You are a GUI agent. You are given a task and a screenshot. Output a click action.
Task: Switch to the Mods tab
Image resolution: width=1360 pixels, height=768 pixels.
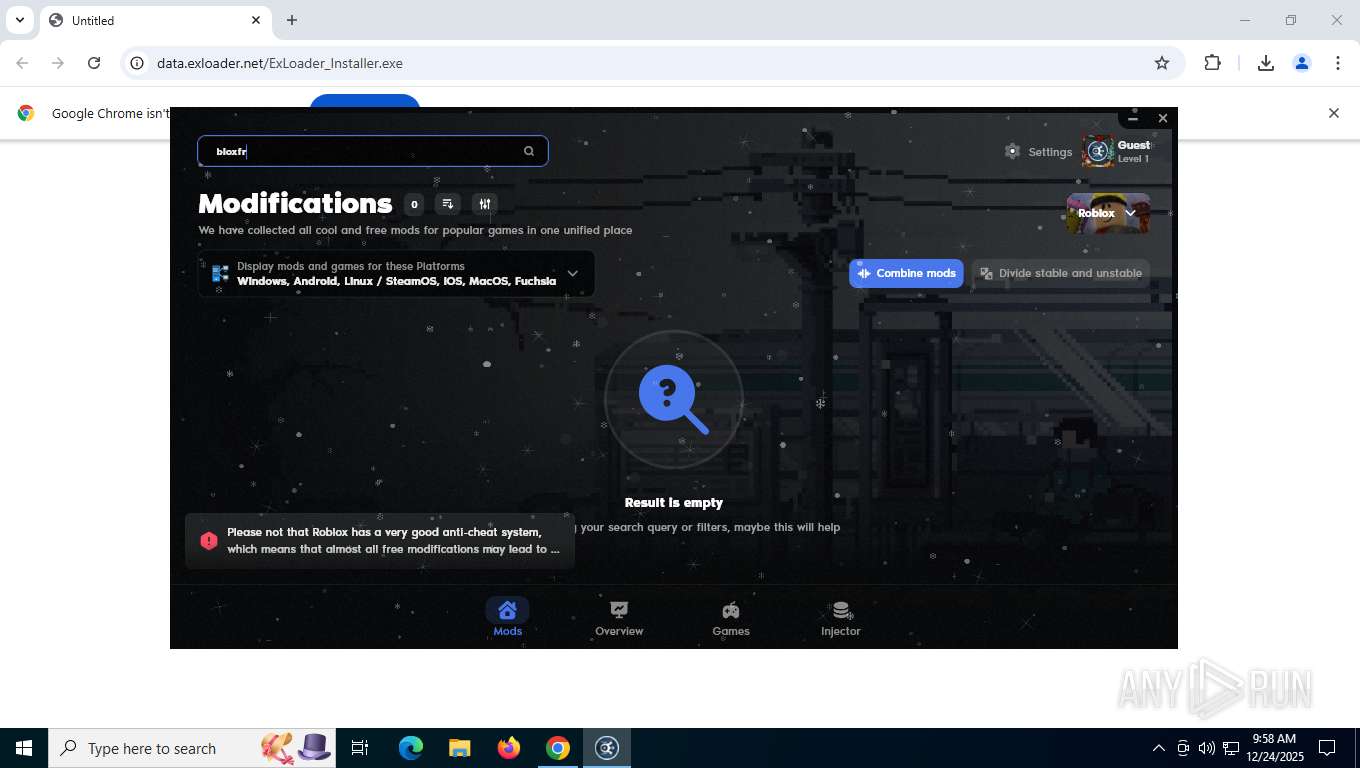click(x=507, y=618)
